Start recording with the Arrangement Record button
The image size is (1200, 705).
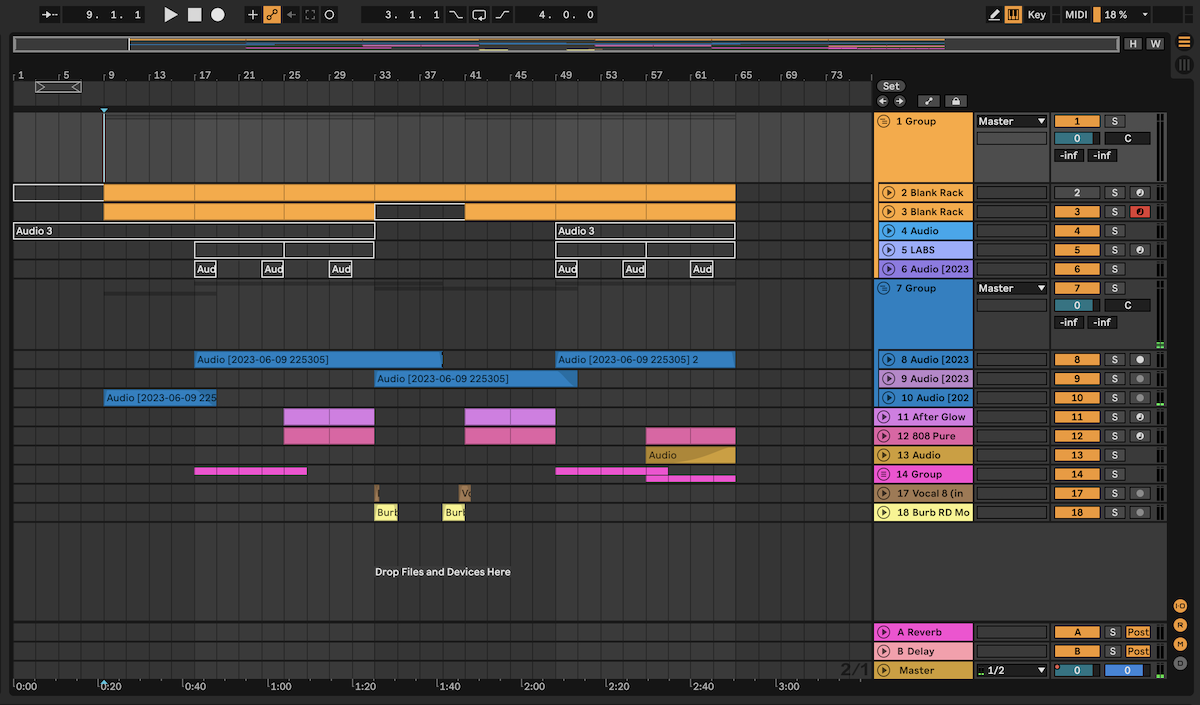pyautogui.click(x=217, y=15)
